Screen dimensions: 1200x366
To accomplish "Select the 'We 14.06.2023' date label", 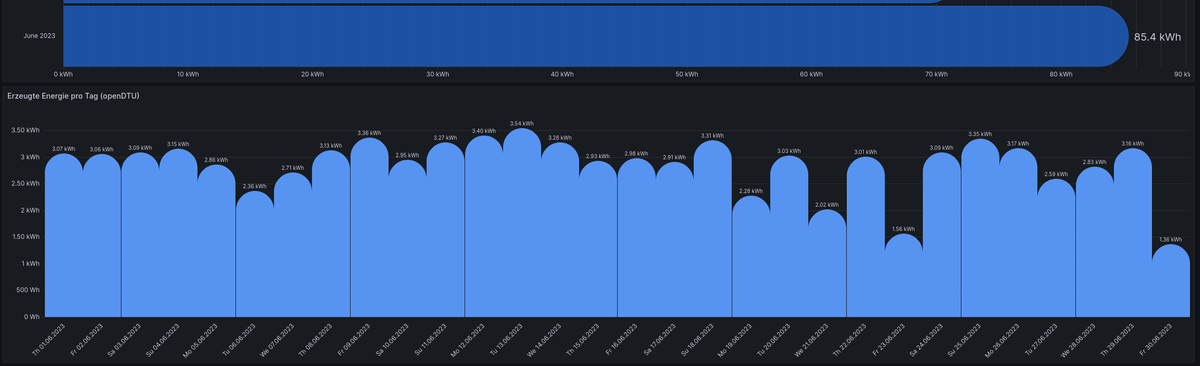I will (x=543, y=340).
